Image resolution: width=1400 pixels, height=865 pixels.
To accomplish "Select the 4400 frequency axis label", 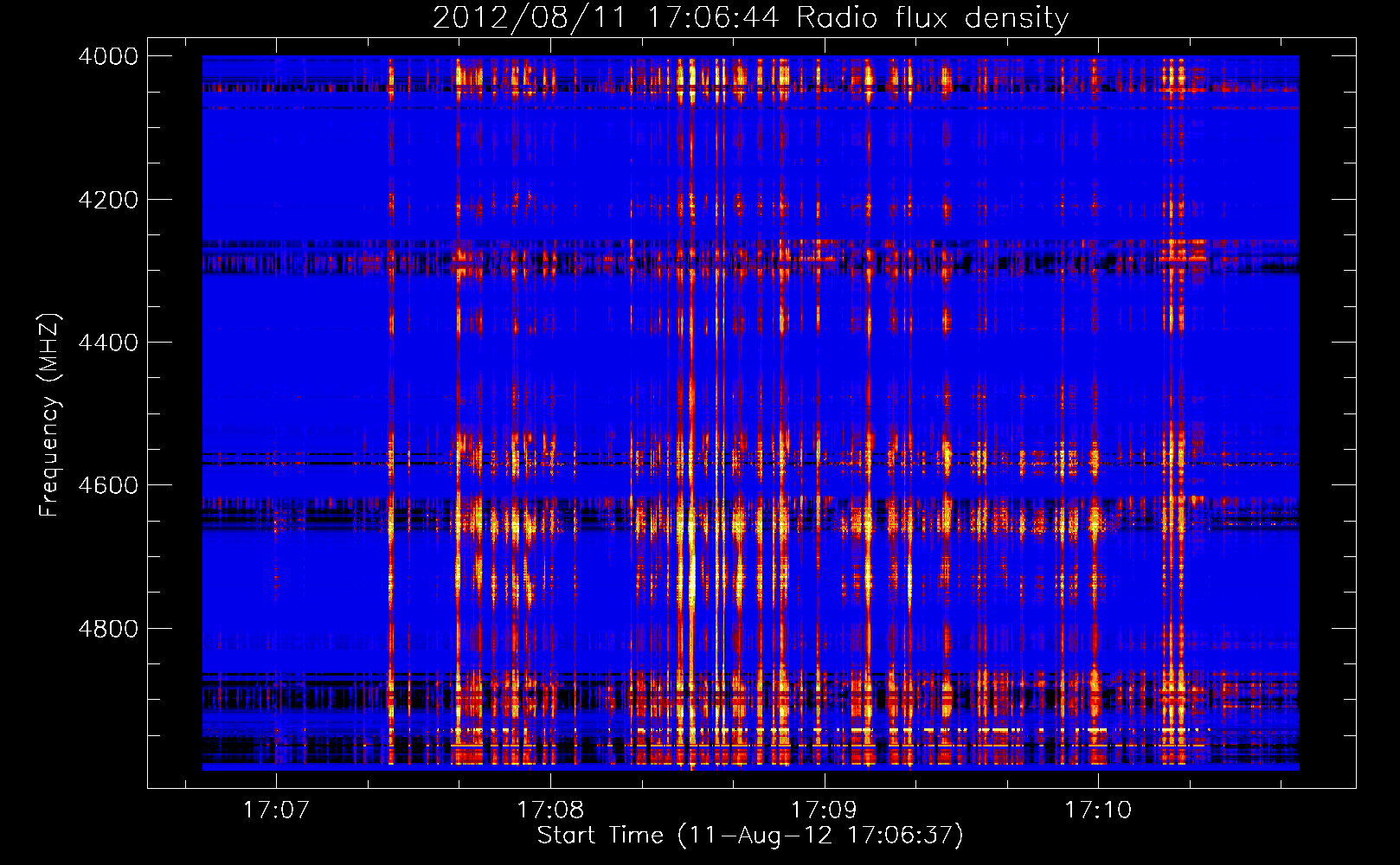I will (108, 343).
